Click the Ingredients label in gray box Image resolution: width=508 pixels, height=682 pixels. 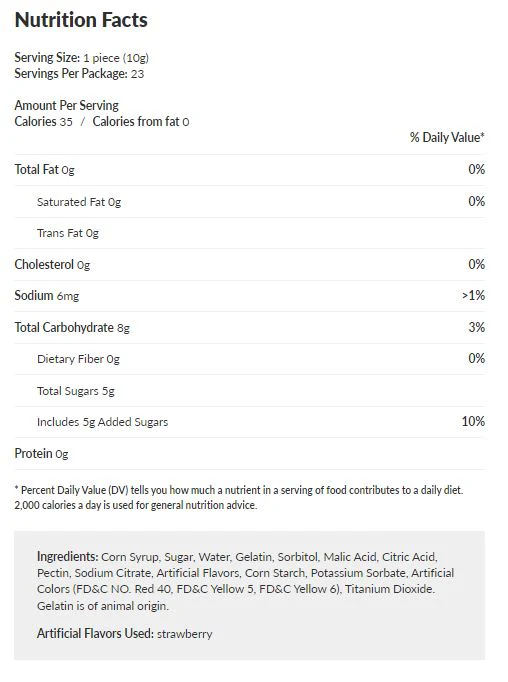tap(67, 557)
